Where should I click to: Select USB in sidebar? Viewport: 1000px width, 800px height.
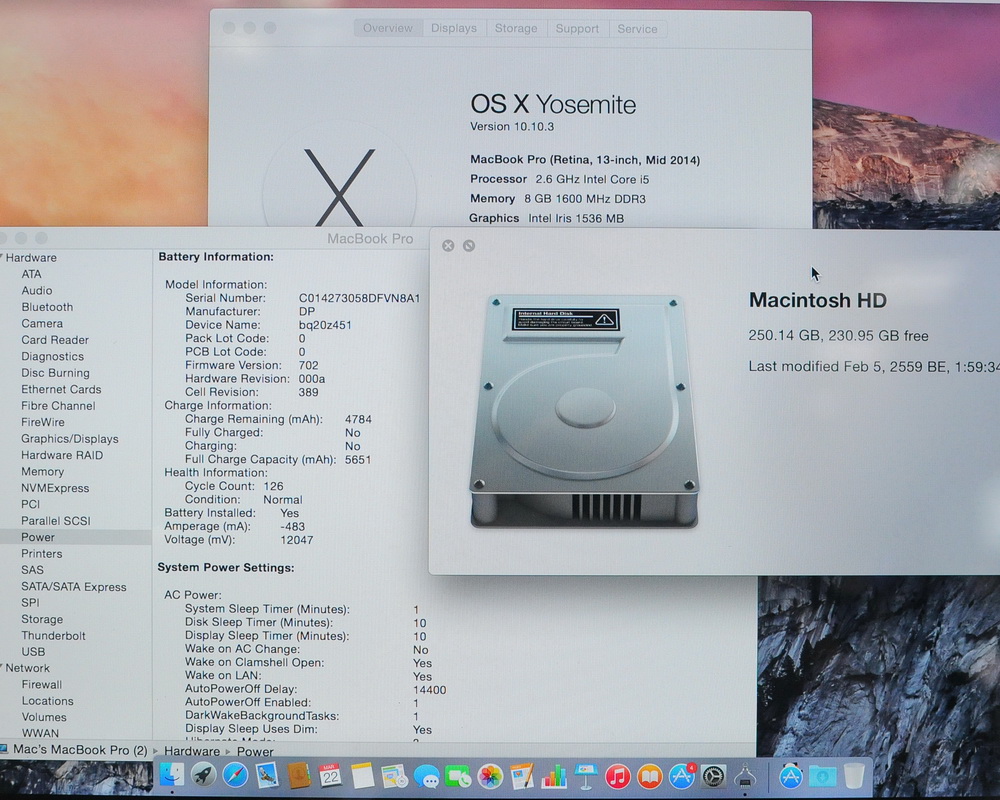pos(33,652)
